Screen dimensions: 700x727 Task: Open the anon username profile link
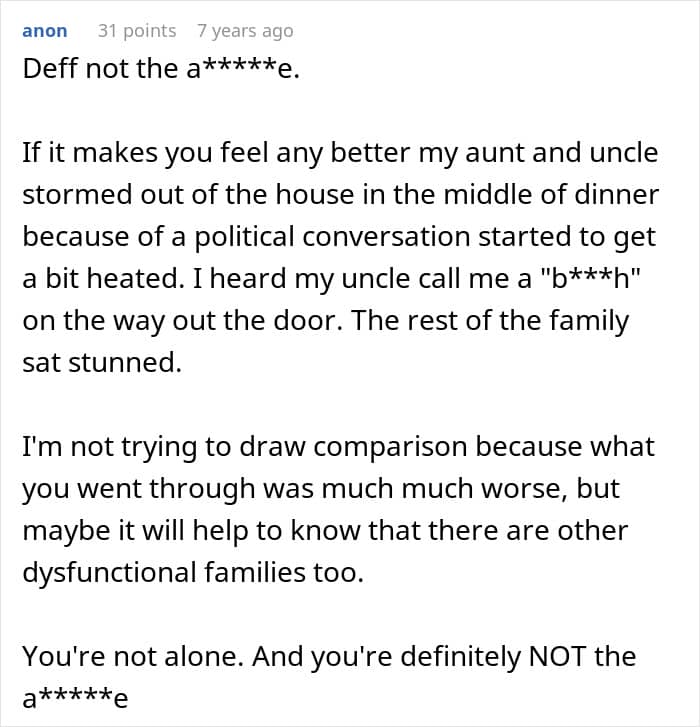pyautogui.click(x=45, y=31)
